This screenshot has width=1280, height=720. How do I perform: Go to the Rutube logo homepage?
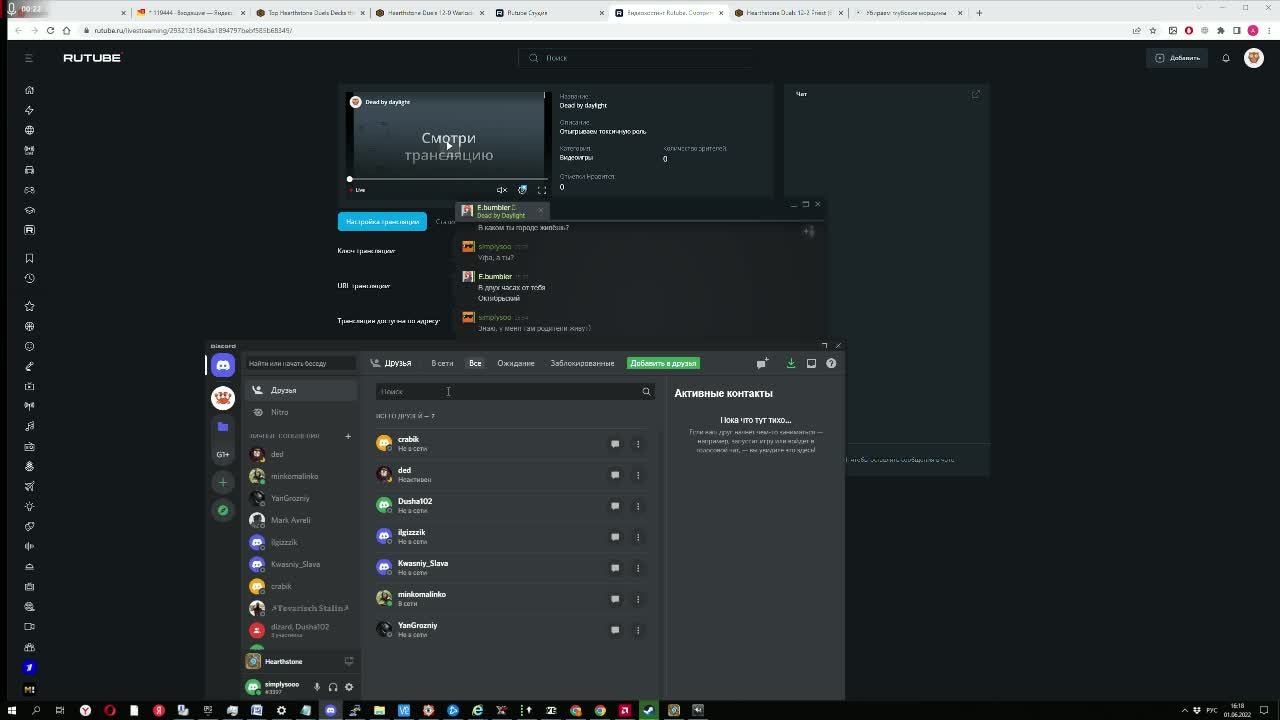coord(92,58)
